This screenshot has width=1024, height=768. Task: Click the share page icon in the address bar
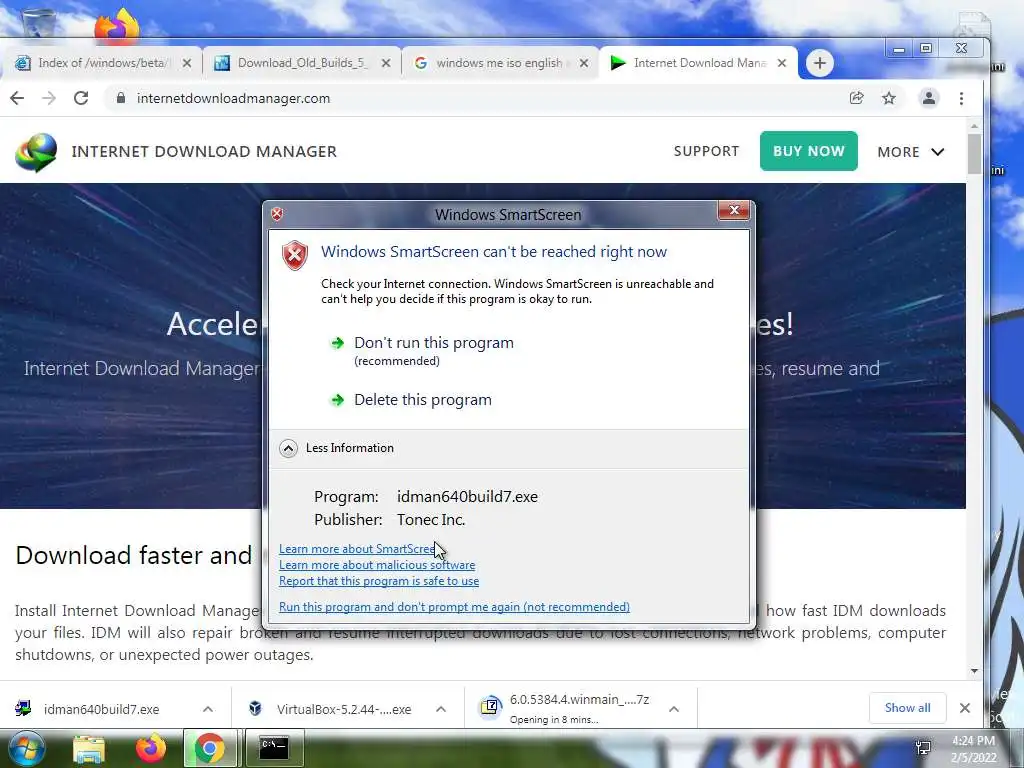coord(856,98)
